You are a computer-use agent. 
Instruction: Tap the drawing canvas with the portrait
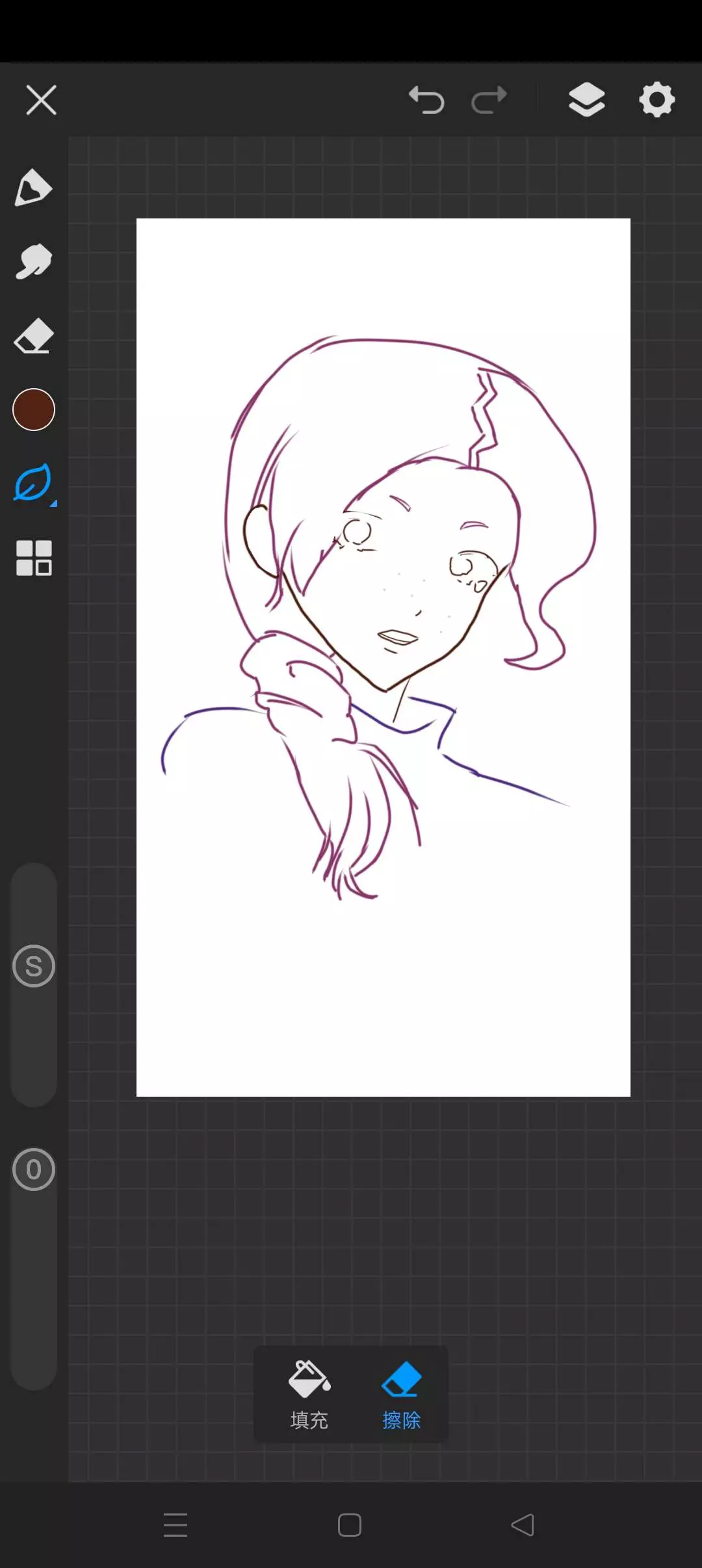click(x=383, y=657)
